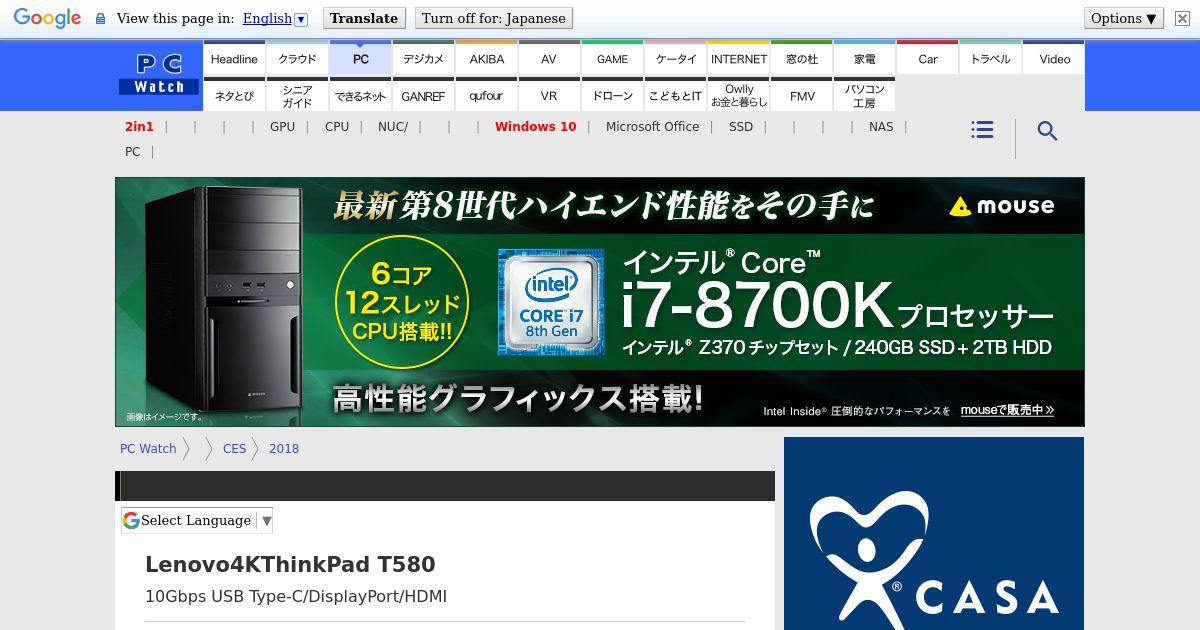Open the GANREF tab
Image resolution: width=1200 pixels, height=630 pixels.
click(x=423, y=95)
